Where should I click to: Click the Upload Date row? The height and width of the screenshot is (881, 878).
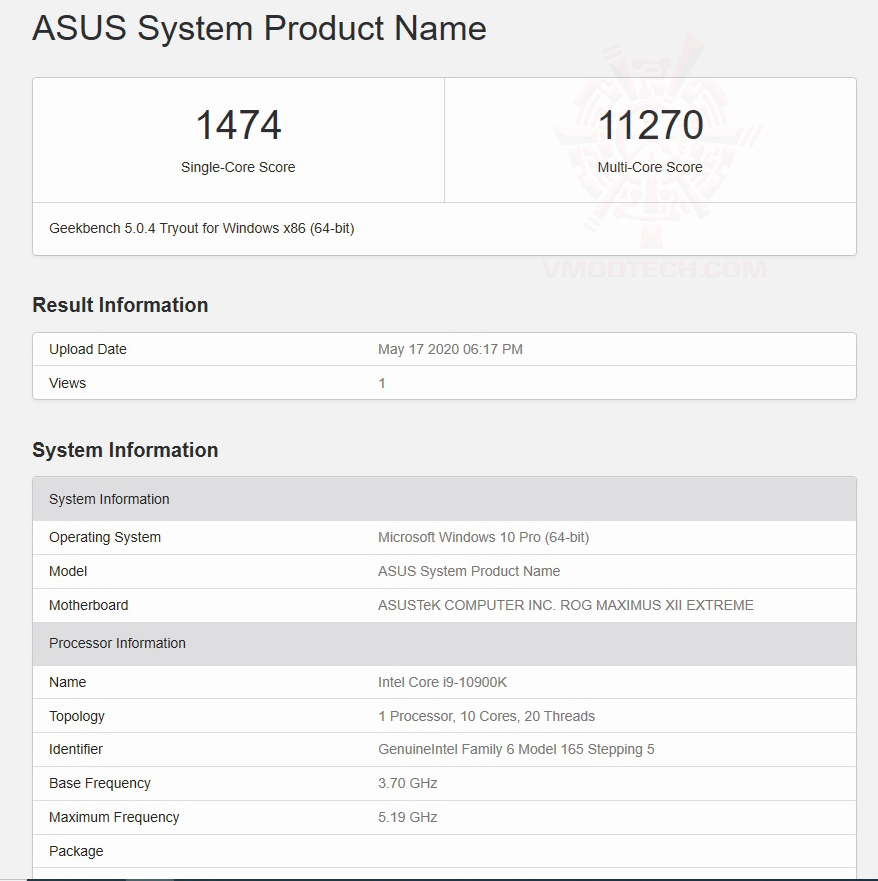tap(87, 349)
